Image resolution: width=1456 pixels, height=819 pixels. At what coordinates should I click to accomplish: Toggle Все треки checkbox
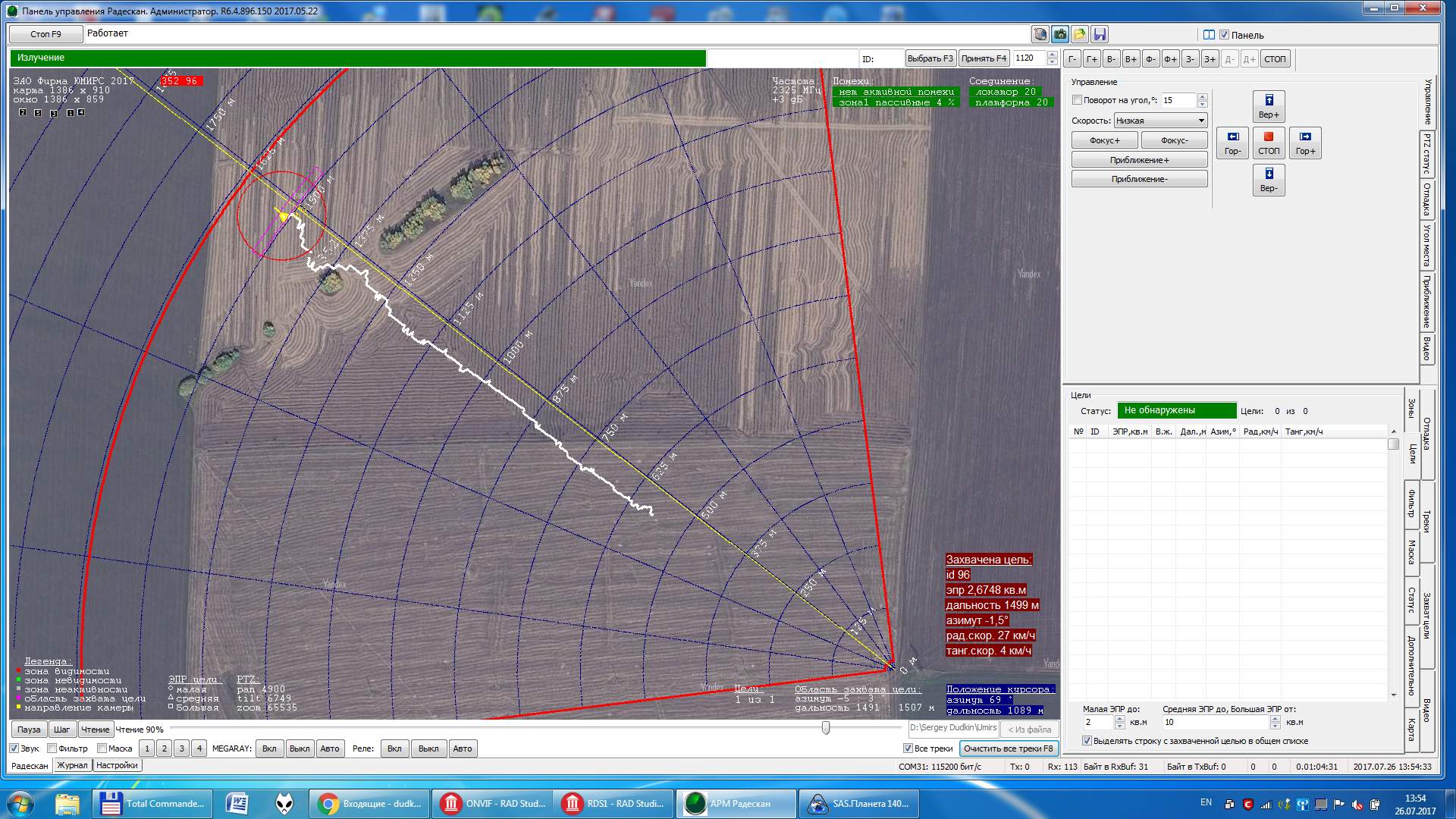click(908, 748)
